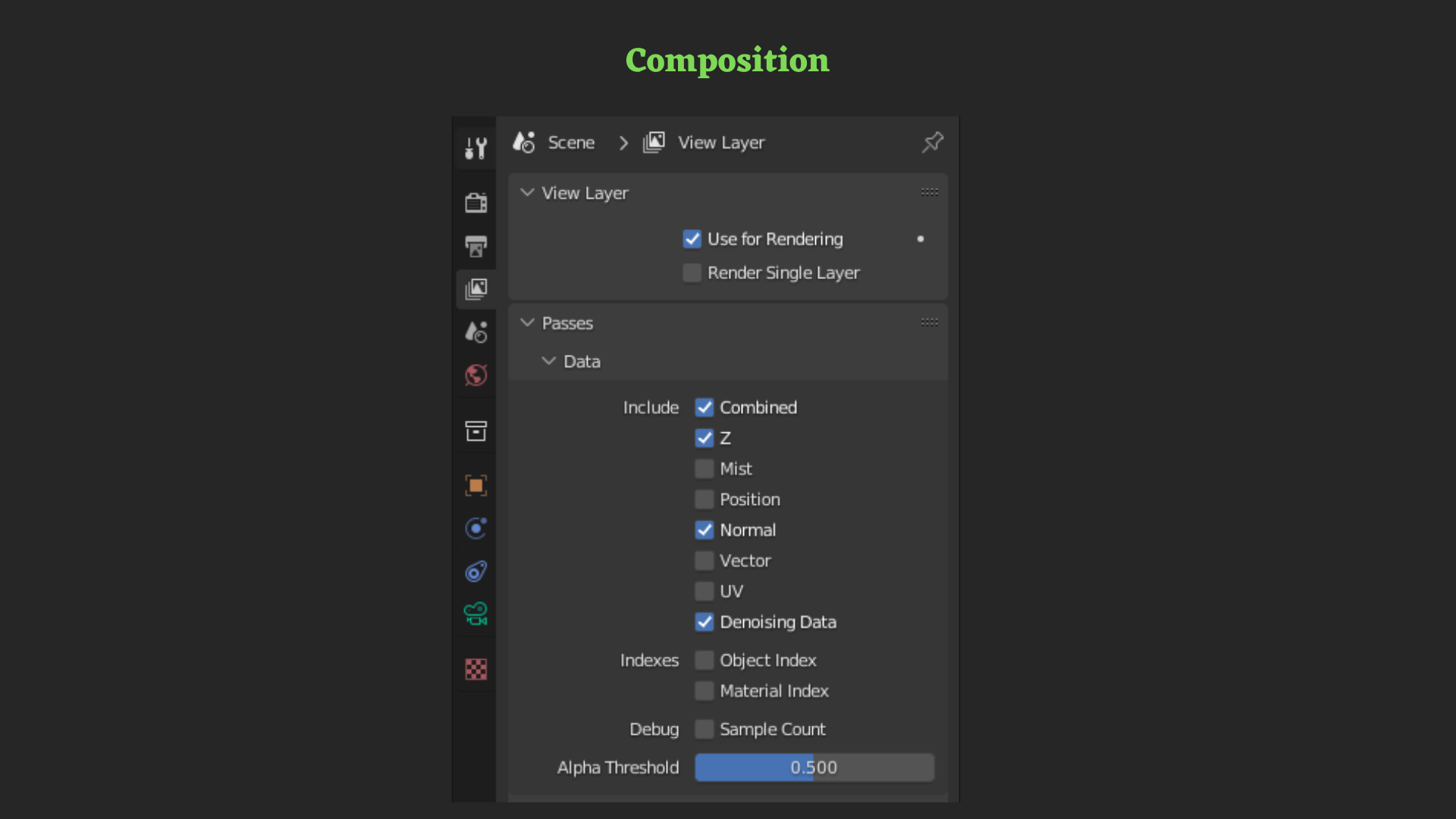Viewport: 1456px width, 819px height.
Task: Click the Debug label
Action: click(x=654, y=730)
